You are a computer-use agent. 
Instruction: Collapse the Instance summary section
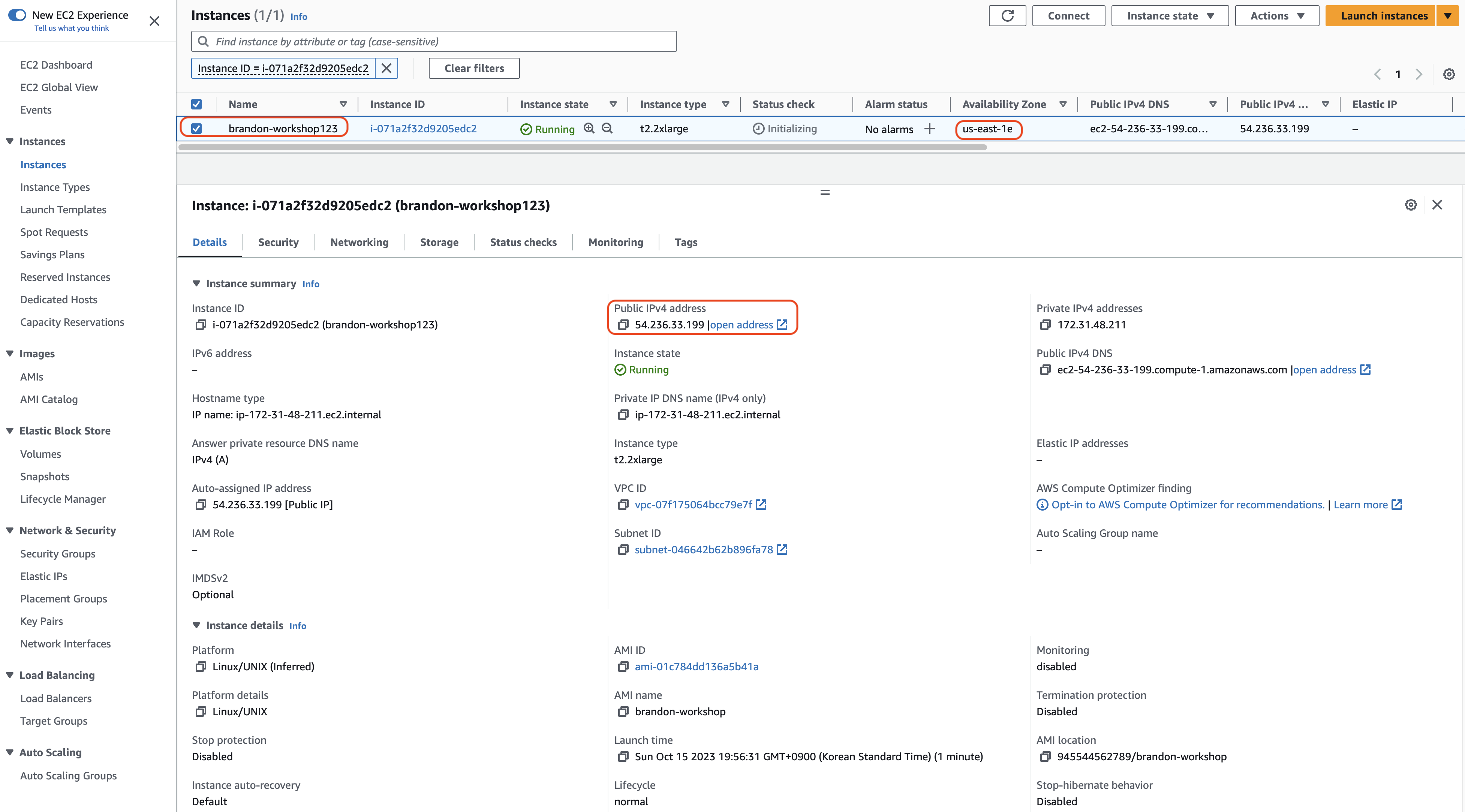pyautogui.click(x=196, y=283)
